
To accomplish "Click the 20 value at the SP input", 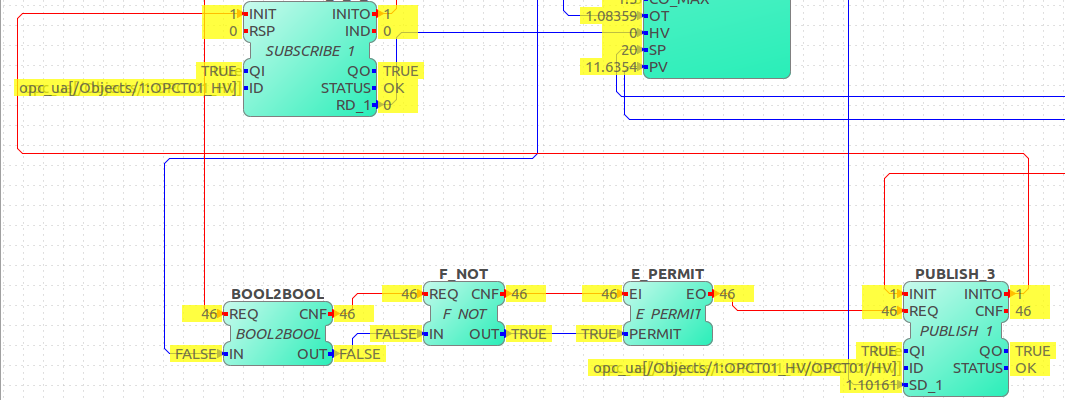I will (630, 50).
